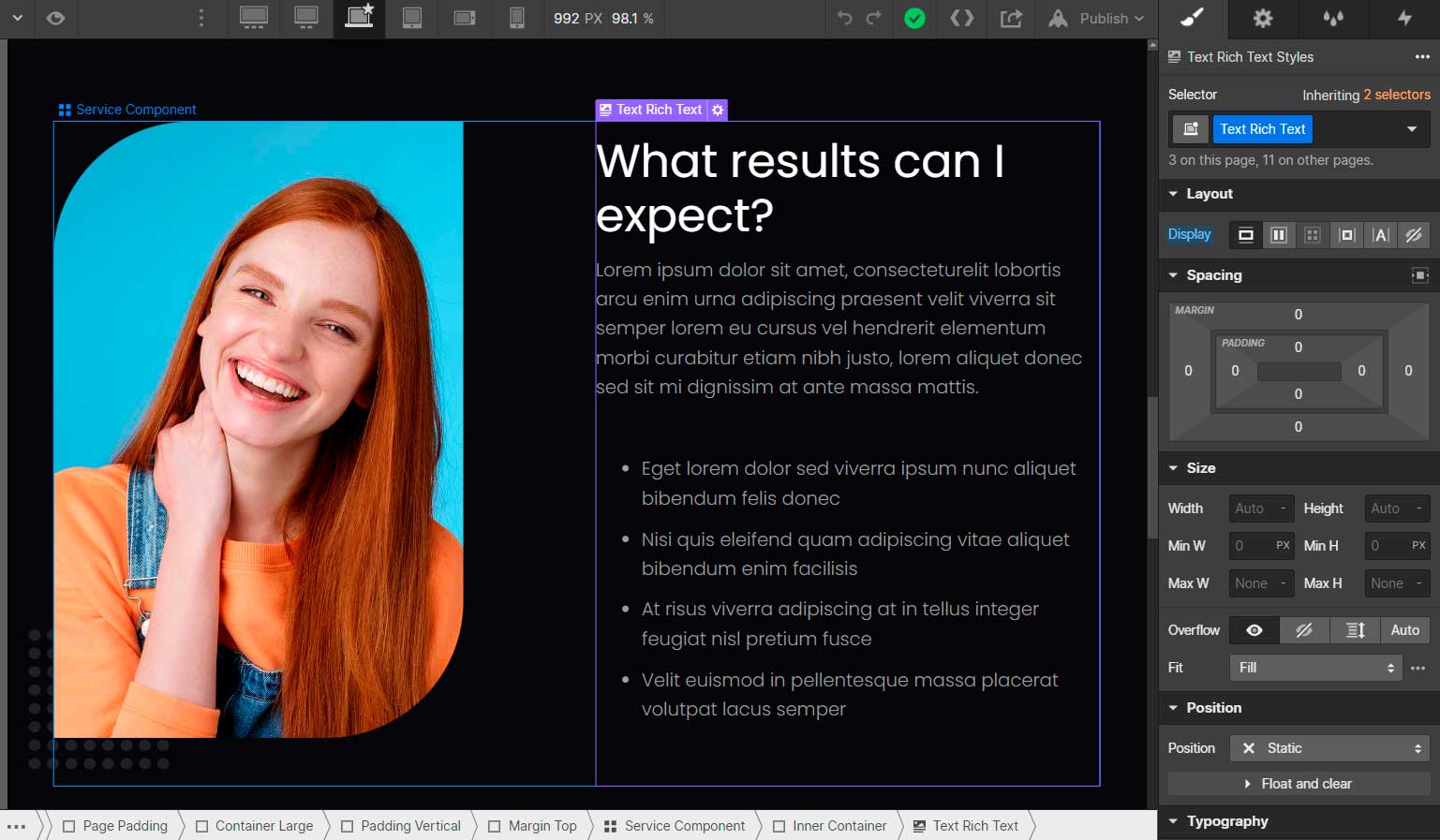1440x840 pixels.
Task: Click gear icon on Text Rich Text label
Action: (x=718, y=110)
